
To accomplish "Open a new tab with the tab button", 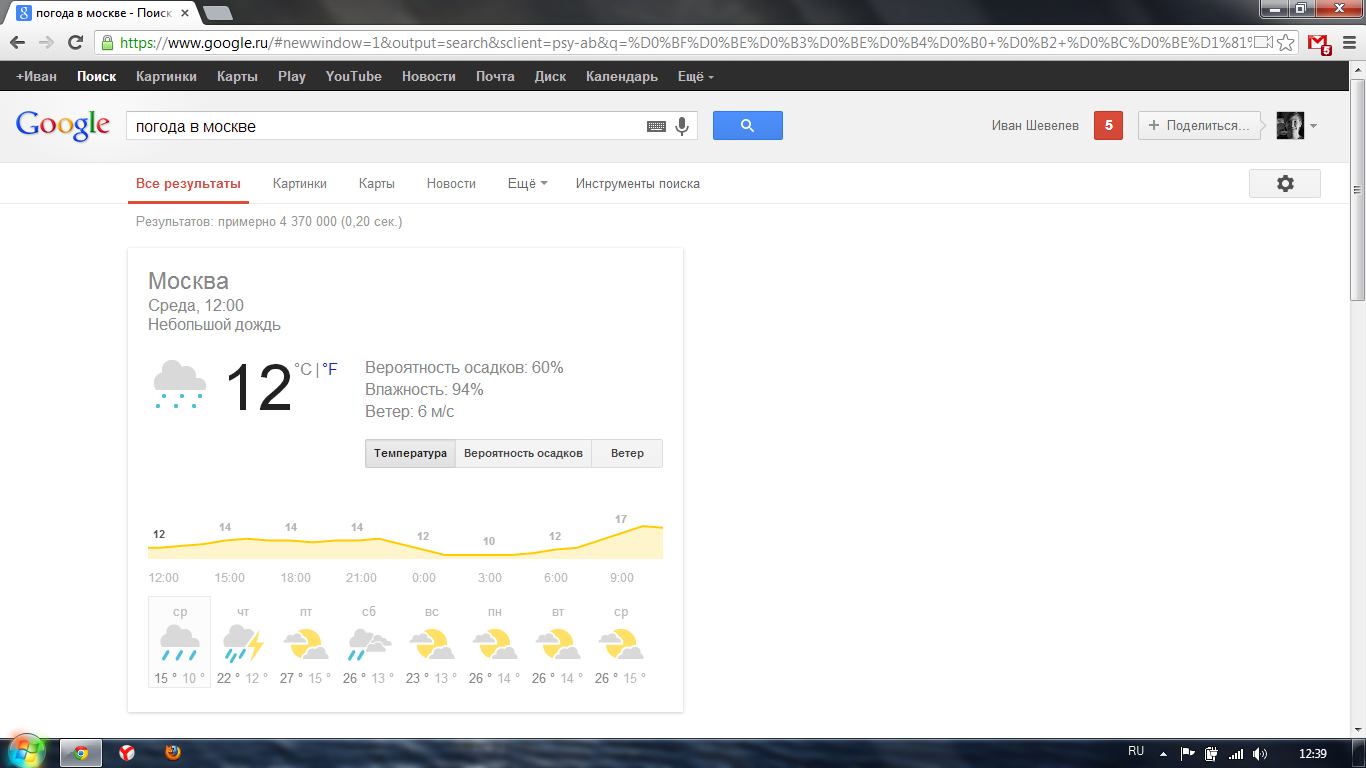I will coord(218,13).
